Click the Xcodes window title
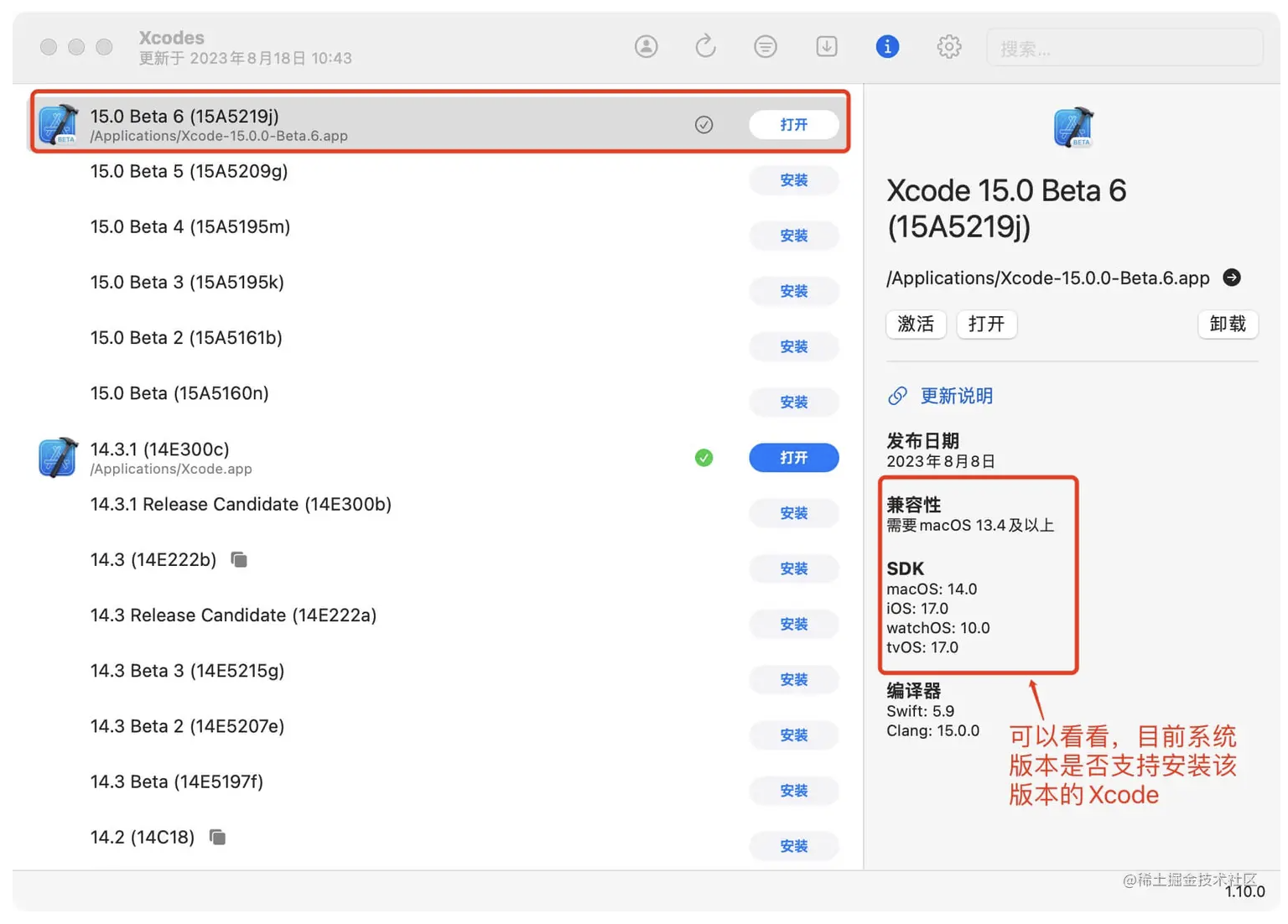Image resolution: width=1288 pixels, height=924 pixels. [x=172, y=38]
